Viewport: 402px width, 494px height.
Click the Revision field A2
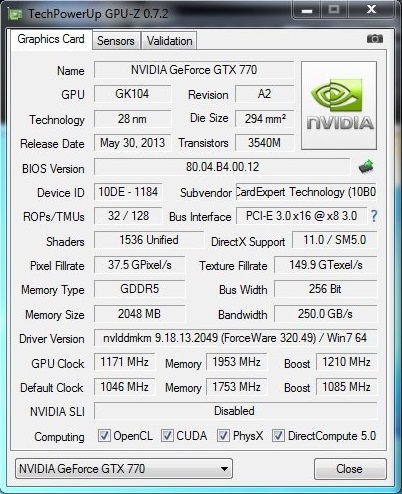265,94
